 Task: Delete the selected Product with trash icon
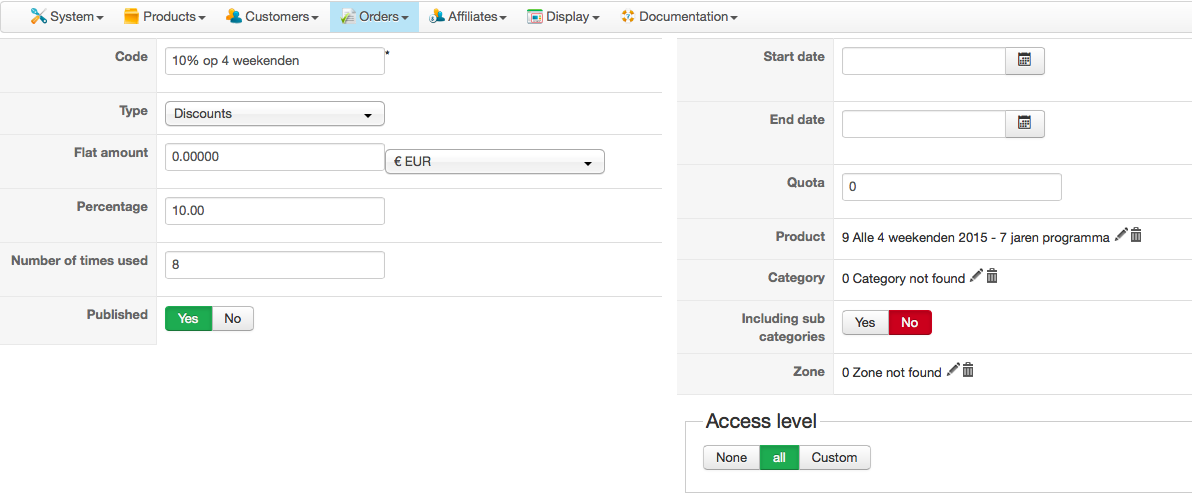tap(1136, 235)
